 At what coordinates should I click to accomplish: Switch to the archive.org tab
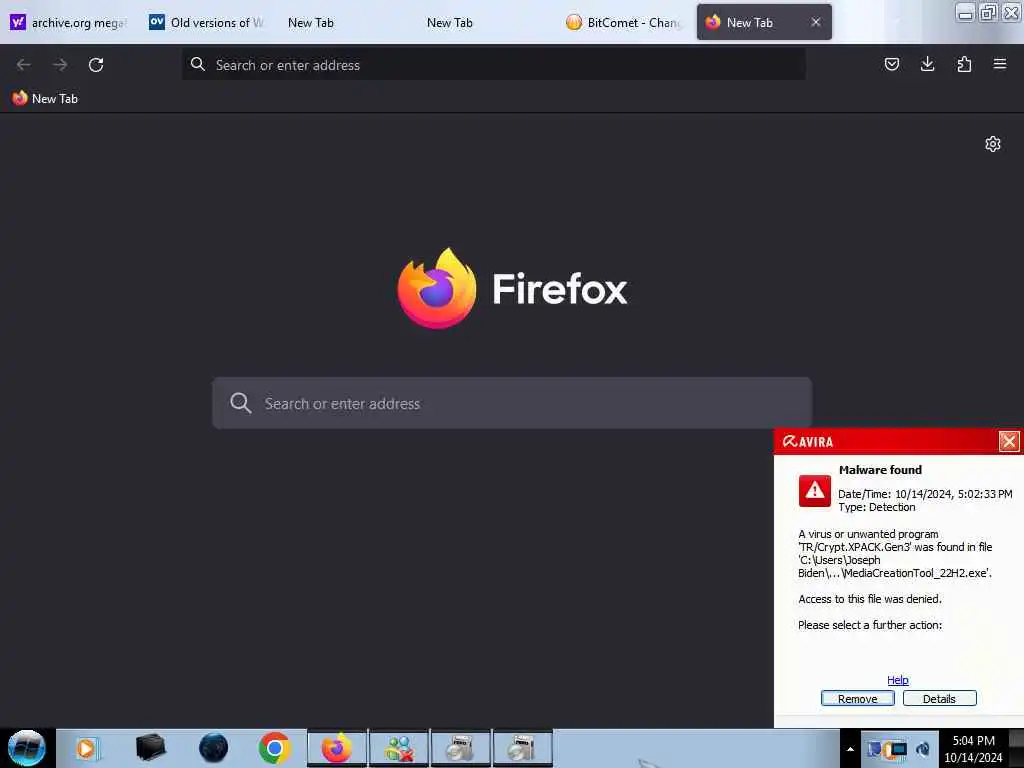[x=69, y=23]
